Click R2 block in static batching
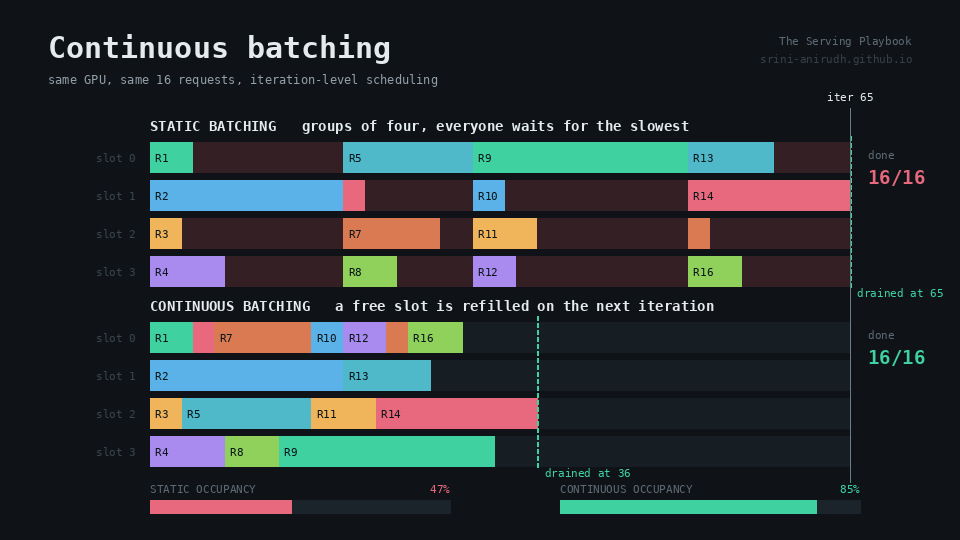 [246, 195]
